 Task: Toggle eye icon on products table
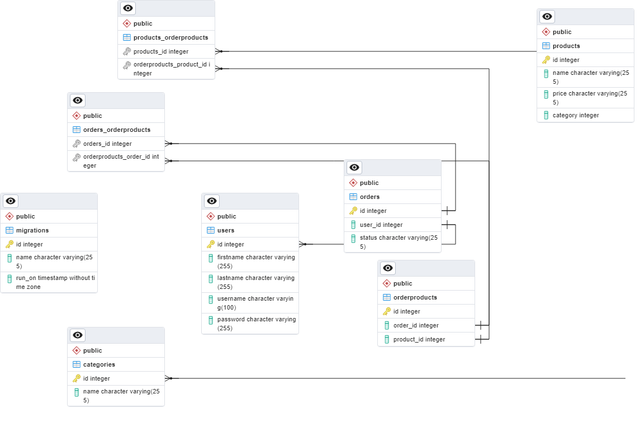click(x=547, y=17)
